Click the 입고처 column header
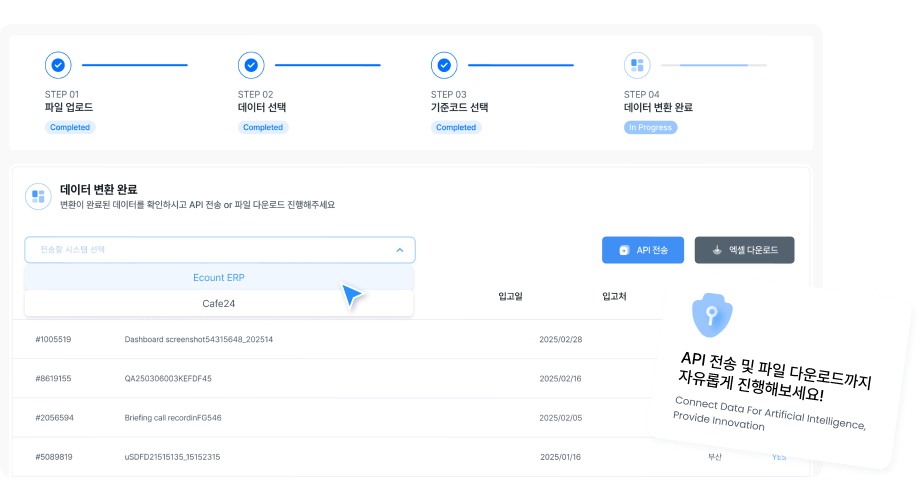Screen dimensions: 922x489 [614, 296]
